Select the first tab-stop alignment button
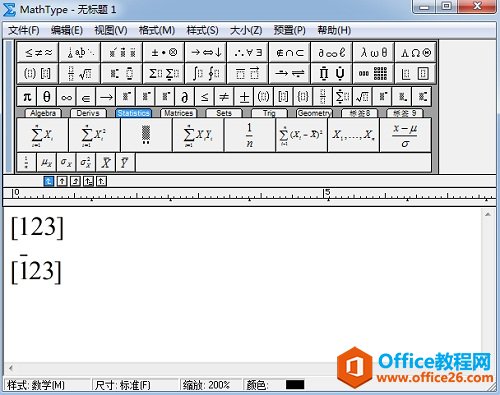 click(49, 181)
